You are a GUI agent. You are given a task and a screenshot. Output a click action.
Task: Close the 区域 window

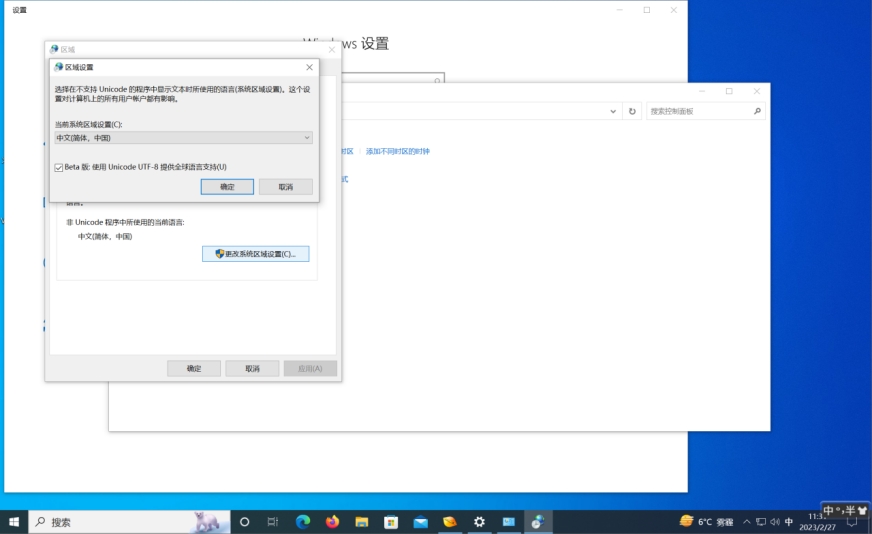tap(331, 50)
